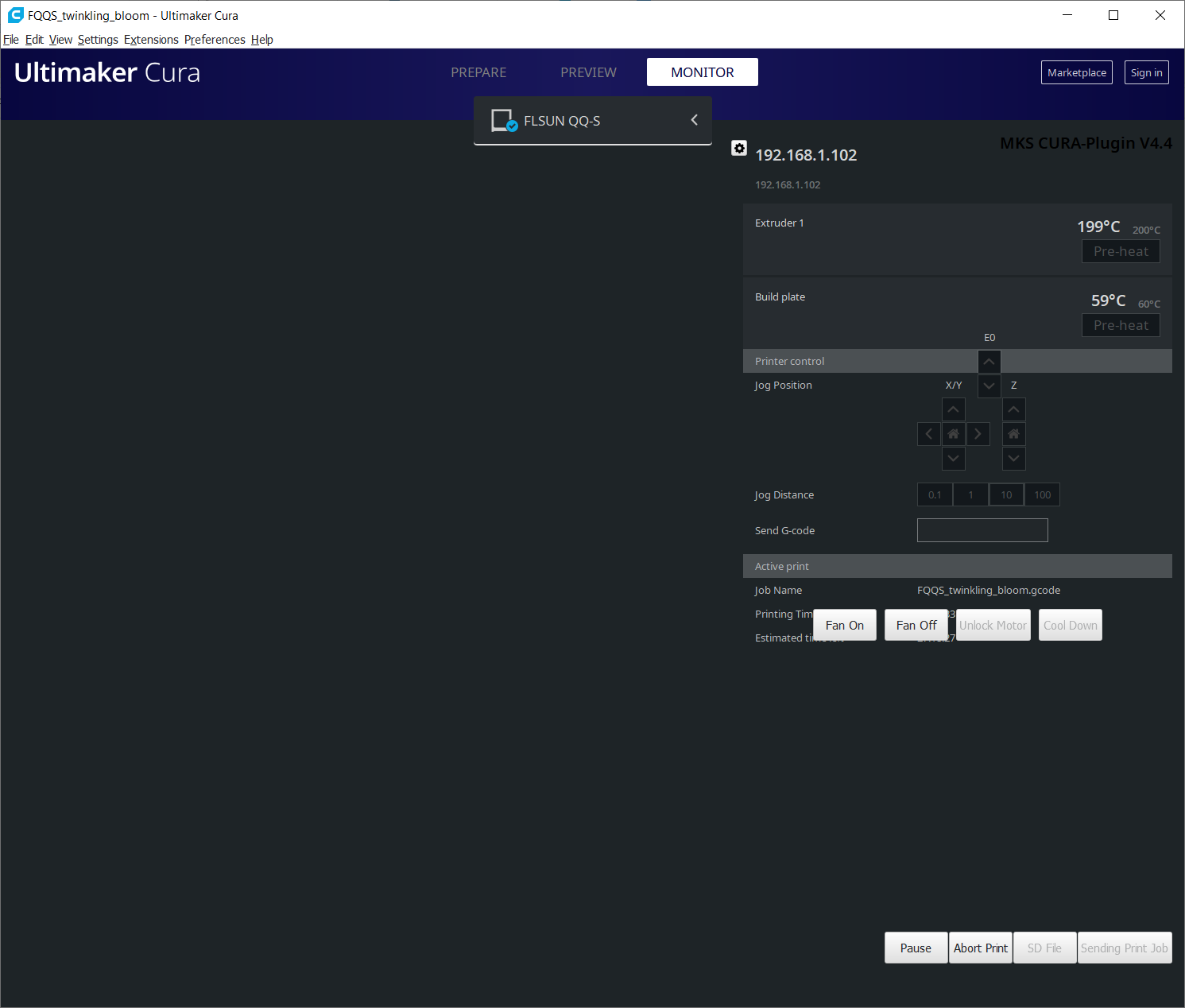Jog X/Y axis left one step

(928, 433)
